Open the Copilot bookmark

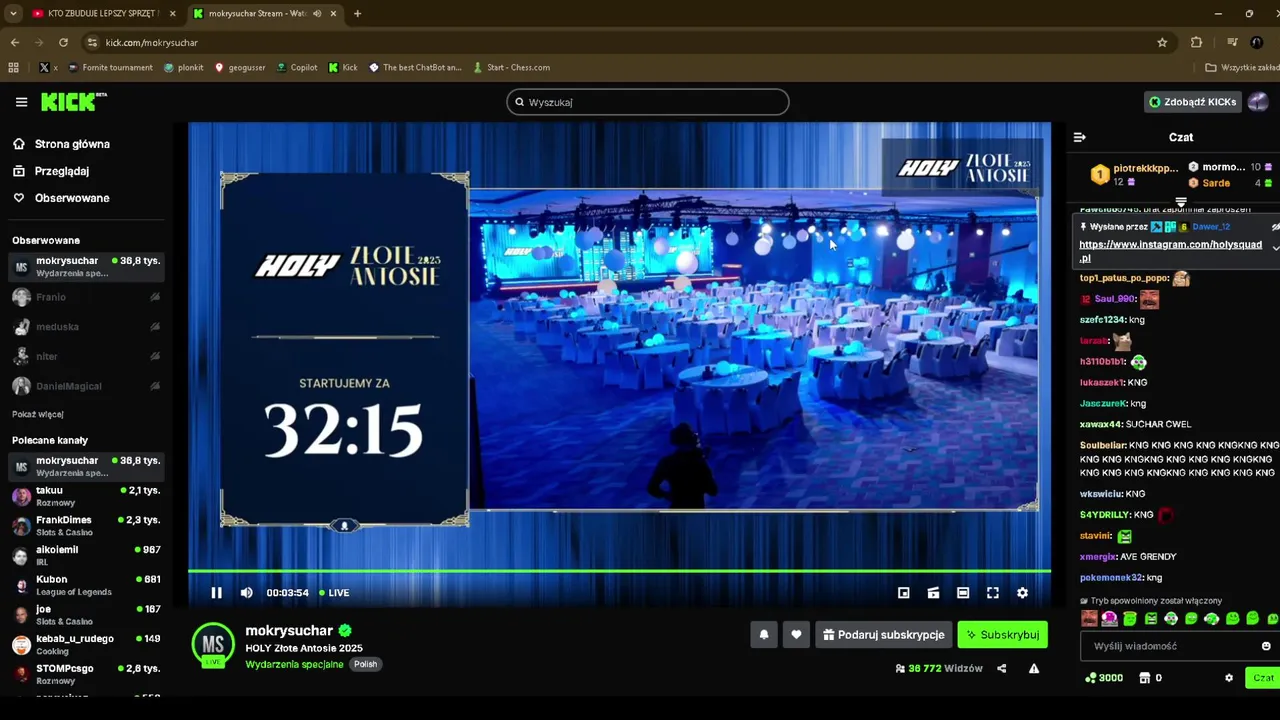[297, 67]
